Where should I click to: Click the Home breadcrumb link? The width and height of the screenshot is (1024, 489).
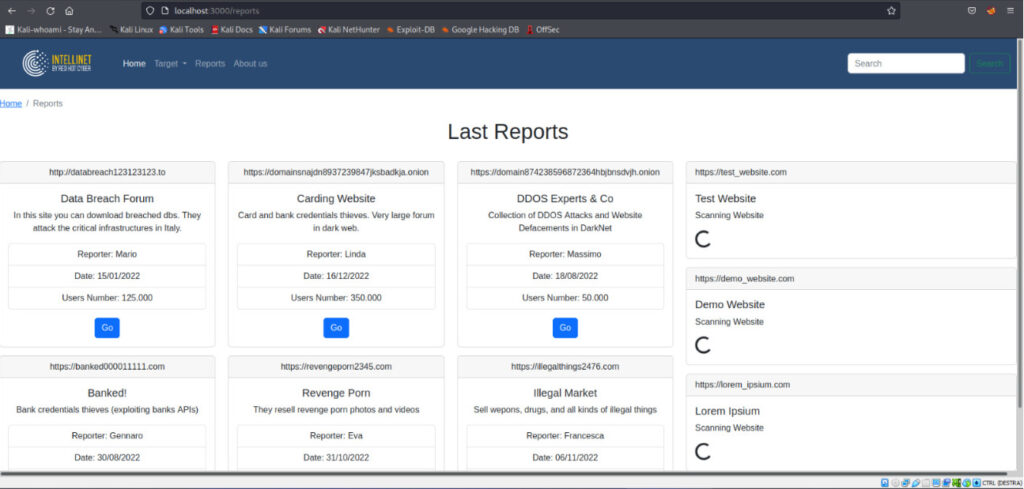pos(10,103)
